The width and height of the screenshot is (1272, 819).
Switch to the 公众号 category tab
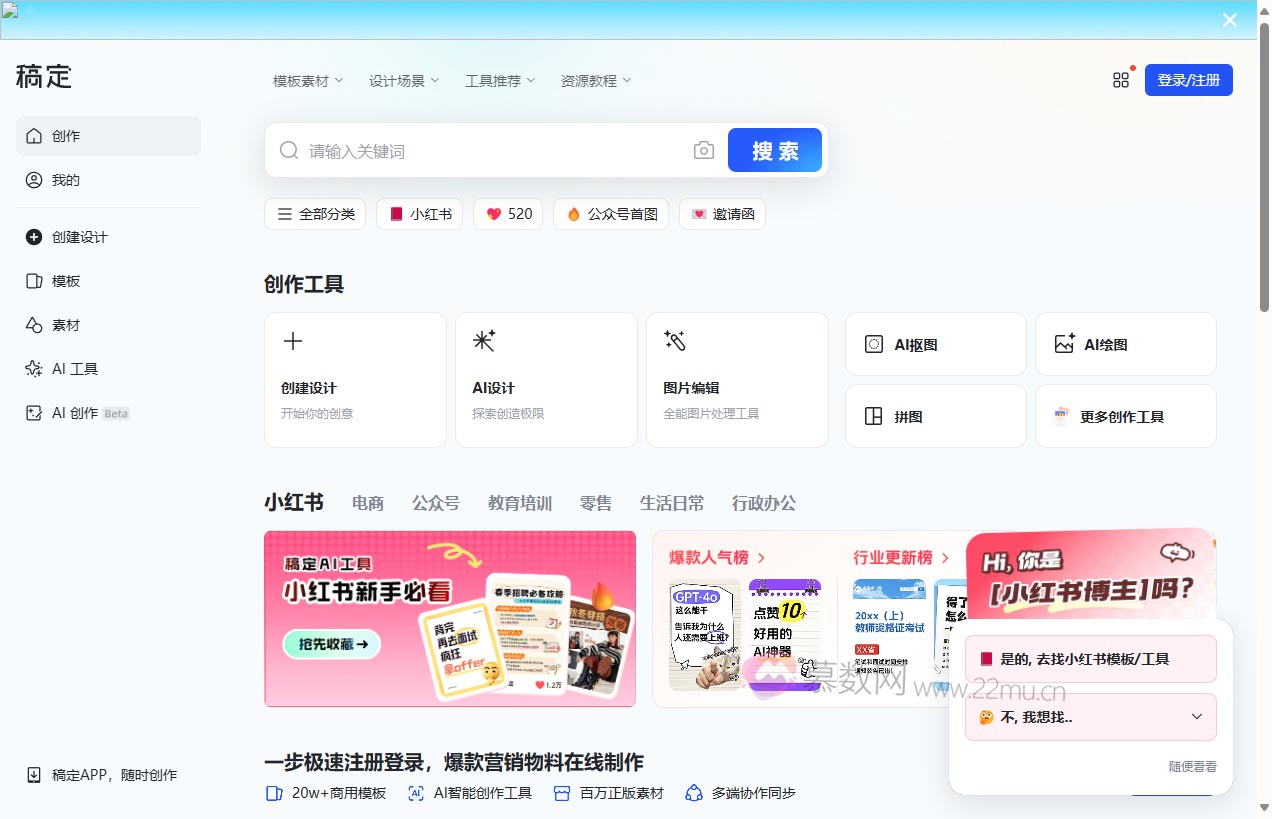pos(436,503)
